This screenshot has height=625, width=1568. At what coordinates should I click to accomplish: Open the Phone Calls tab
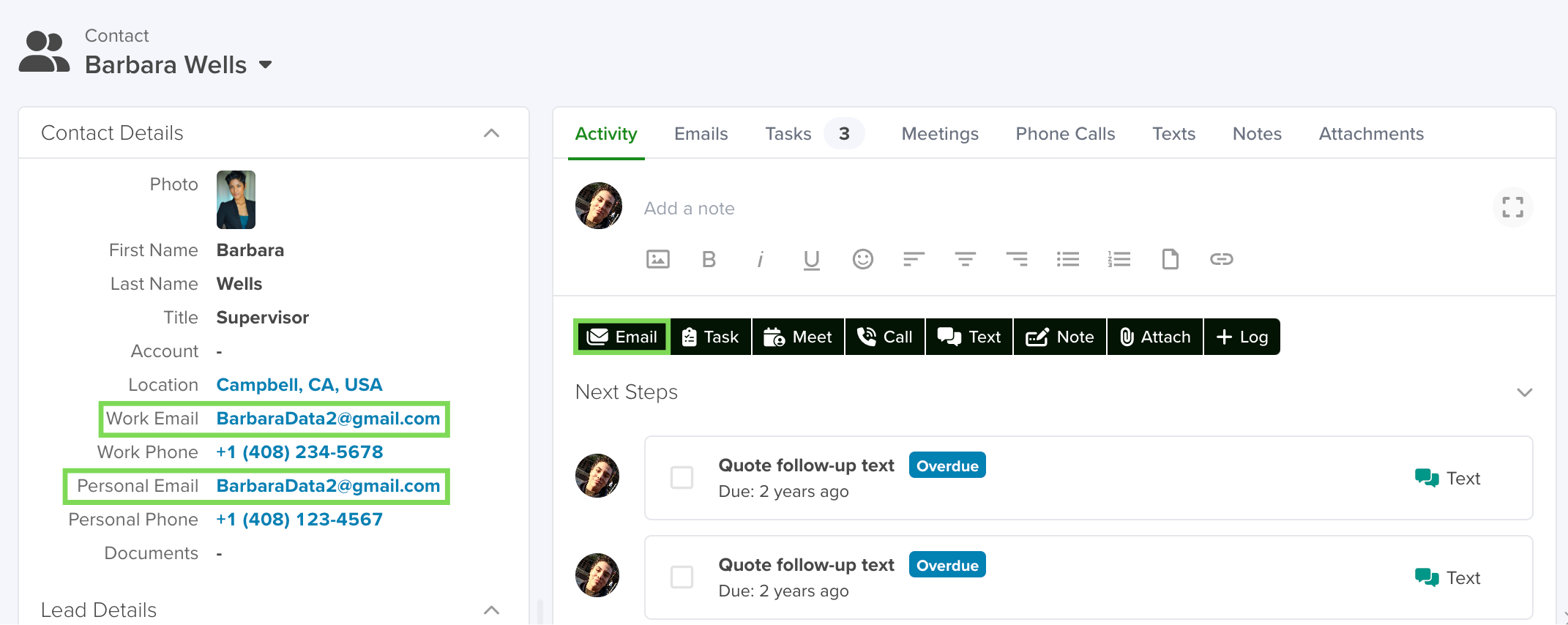pyautogui.click(x=1065, y=134)
